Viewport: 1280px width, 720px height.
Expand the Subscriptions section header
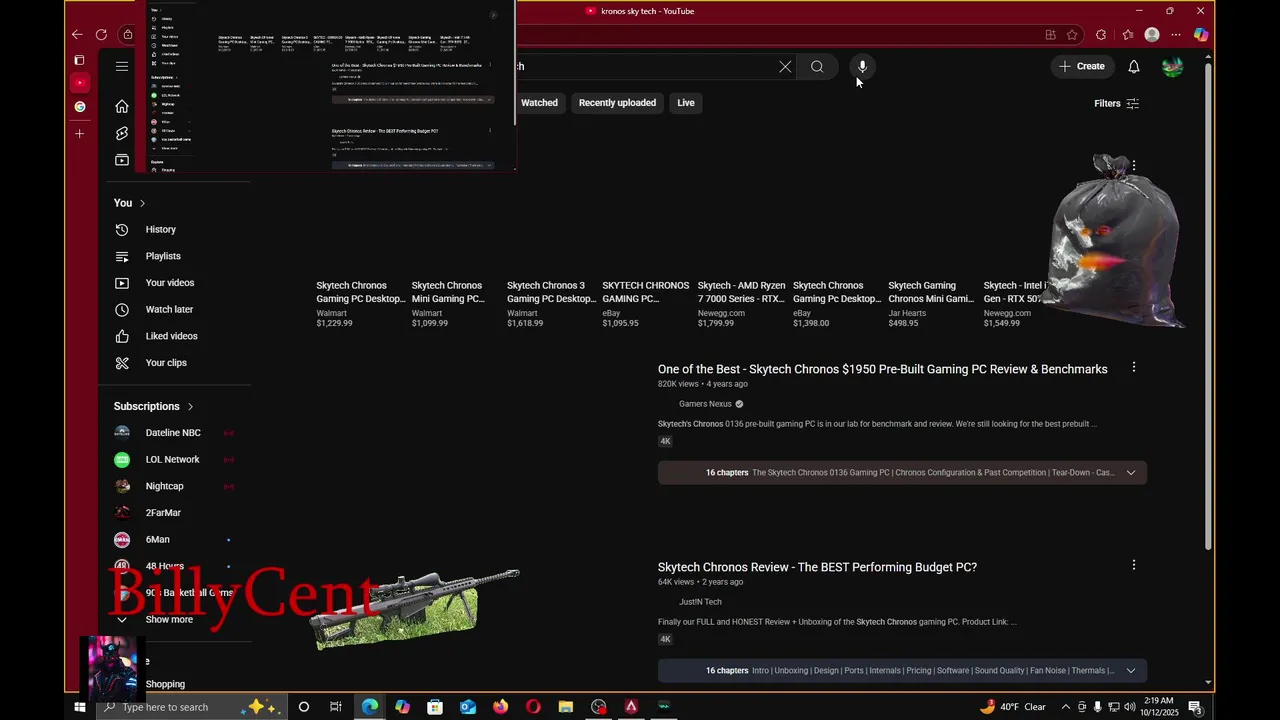154,406
